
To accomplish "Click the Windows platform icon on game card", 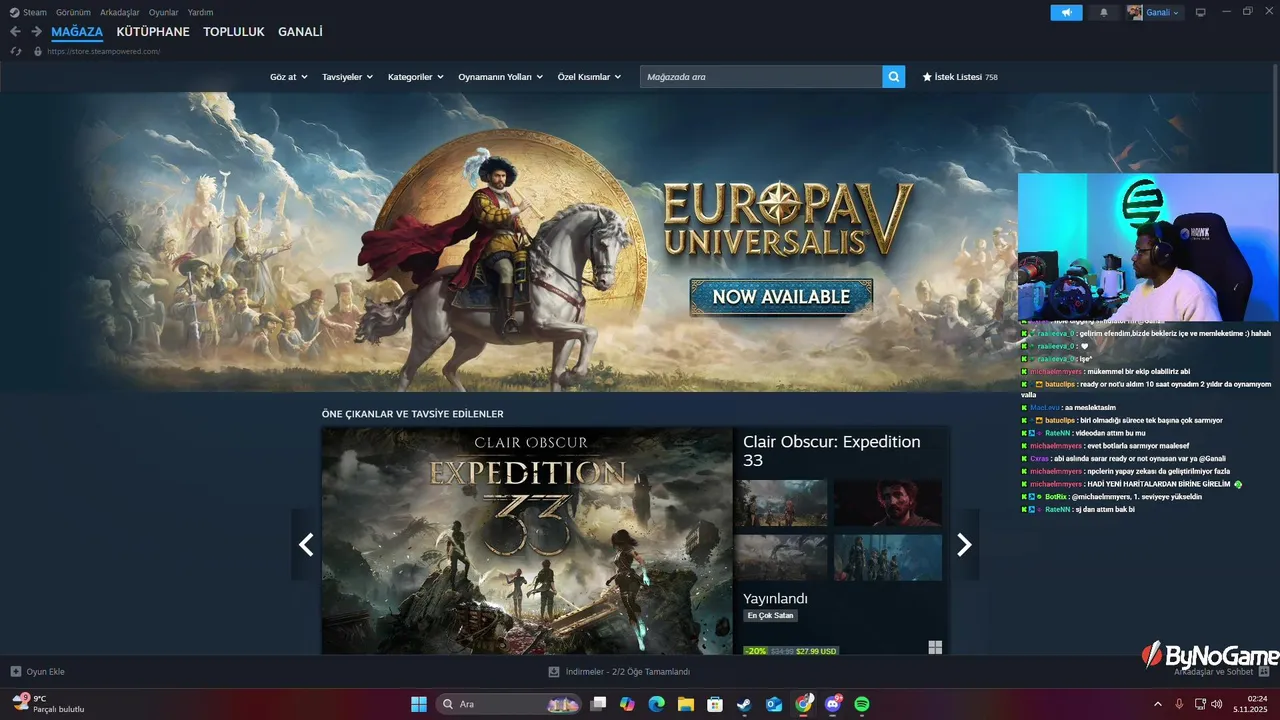I will (935, 647).
